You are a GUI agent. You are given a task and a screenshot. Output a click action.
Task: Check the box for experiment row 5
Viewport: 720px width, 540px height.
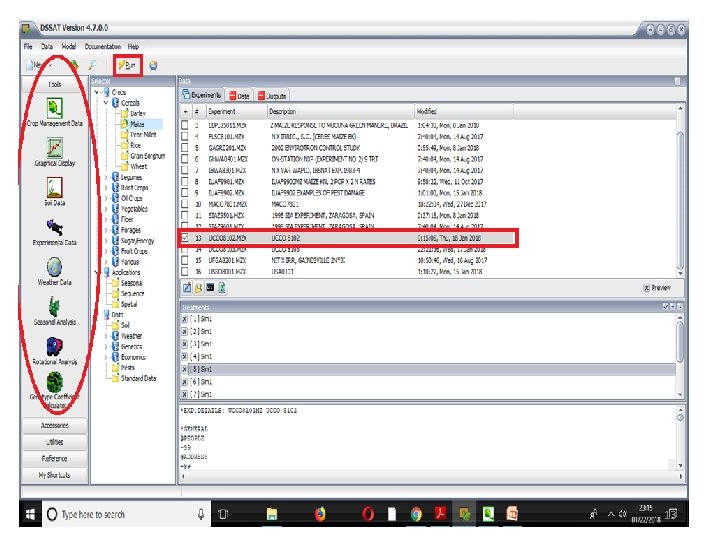[x=185, y=148]
